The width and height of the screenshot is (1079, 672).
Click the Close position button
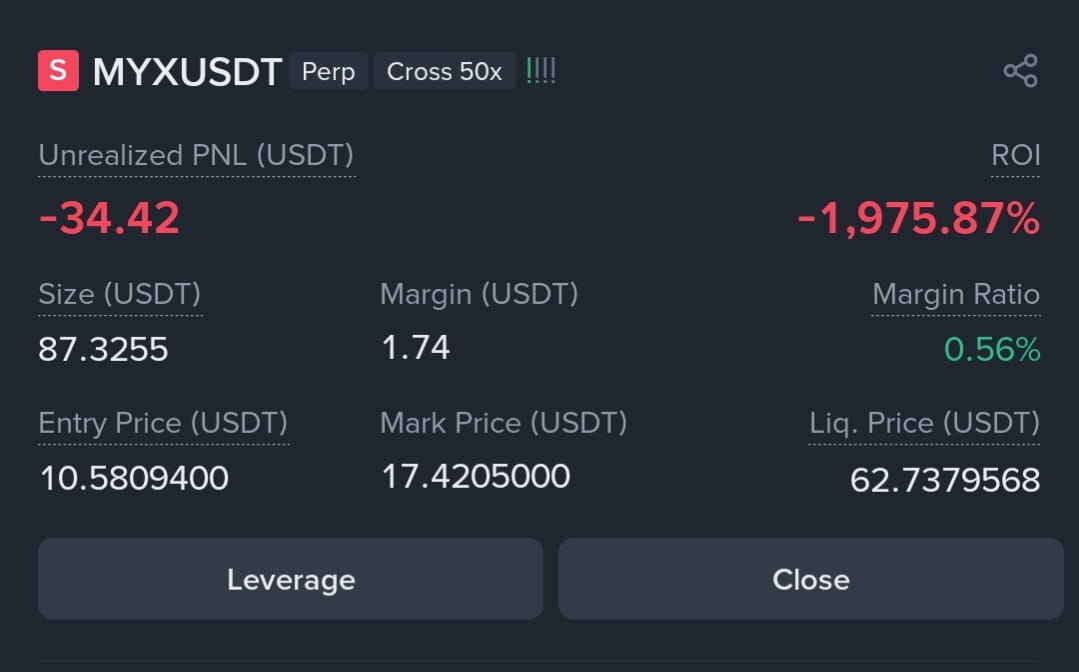coord(811,579)
